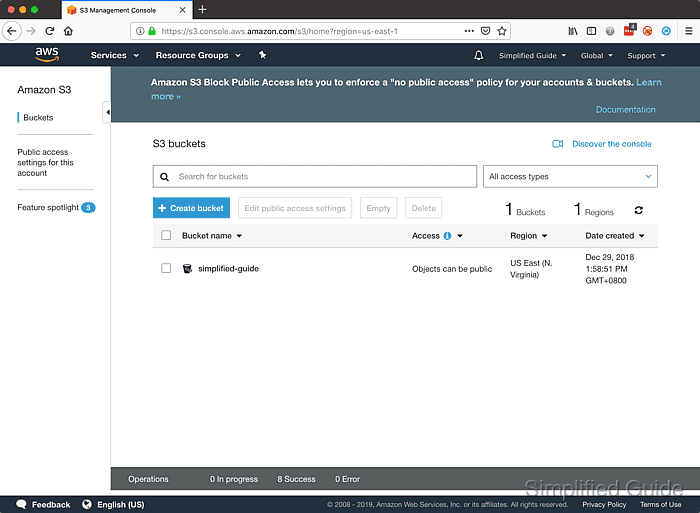The height and width of the screenshot is (513, 700).
Task: Collapse the sidebar with the arrow handle
Action: (x=107, y=112)
